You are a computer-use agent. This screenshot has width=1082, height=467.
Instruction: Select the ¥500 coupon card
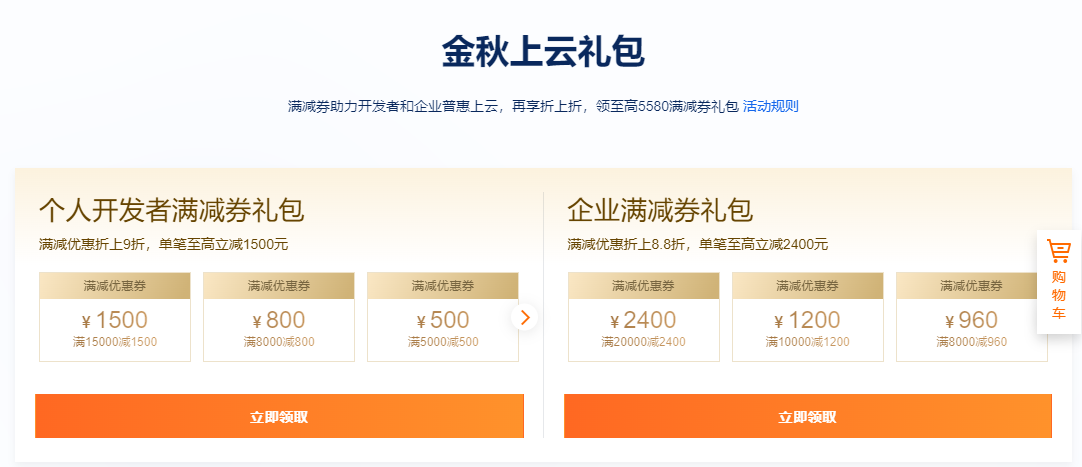point(443,317)
